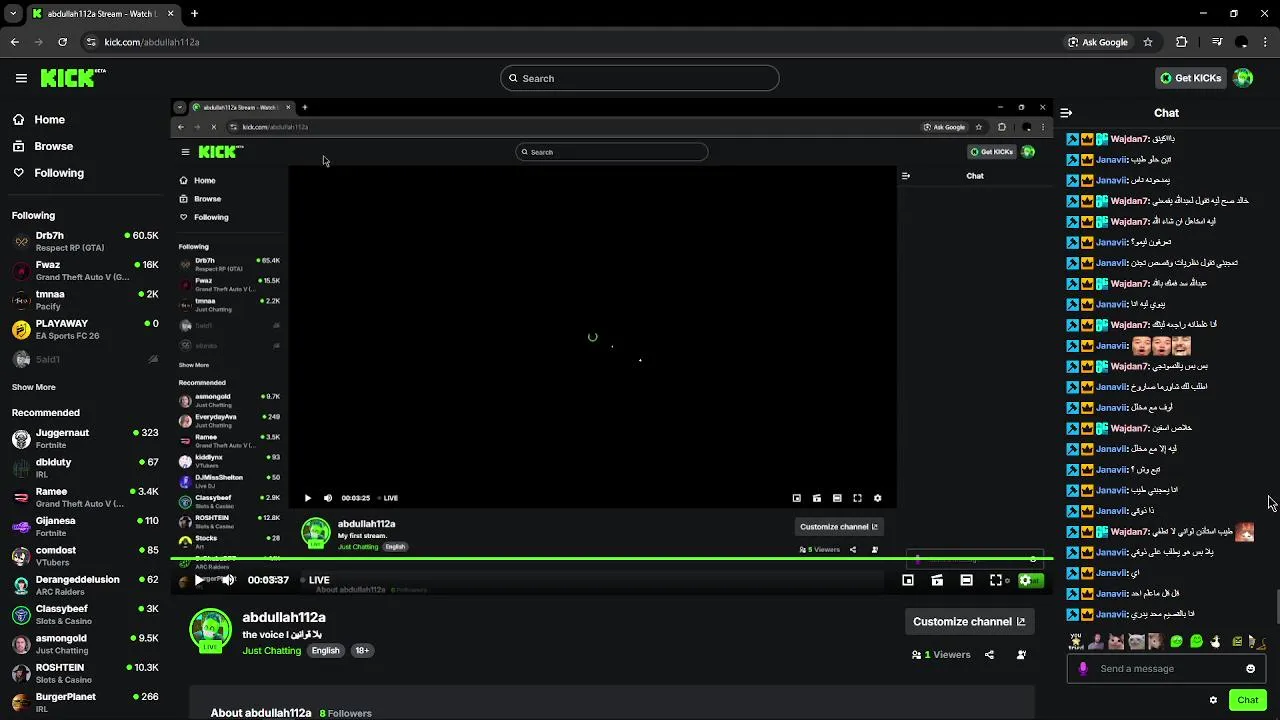Click into the Send a message field

[x=1167, y=669]
